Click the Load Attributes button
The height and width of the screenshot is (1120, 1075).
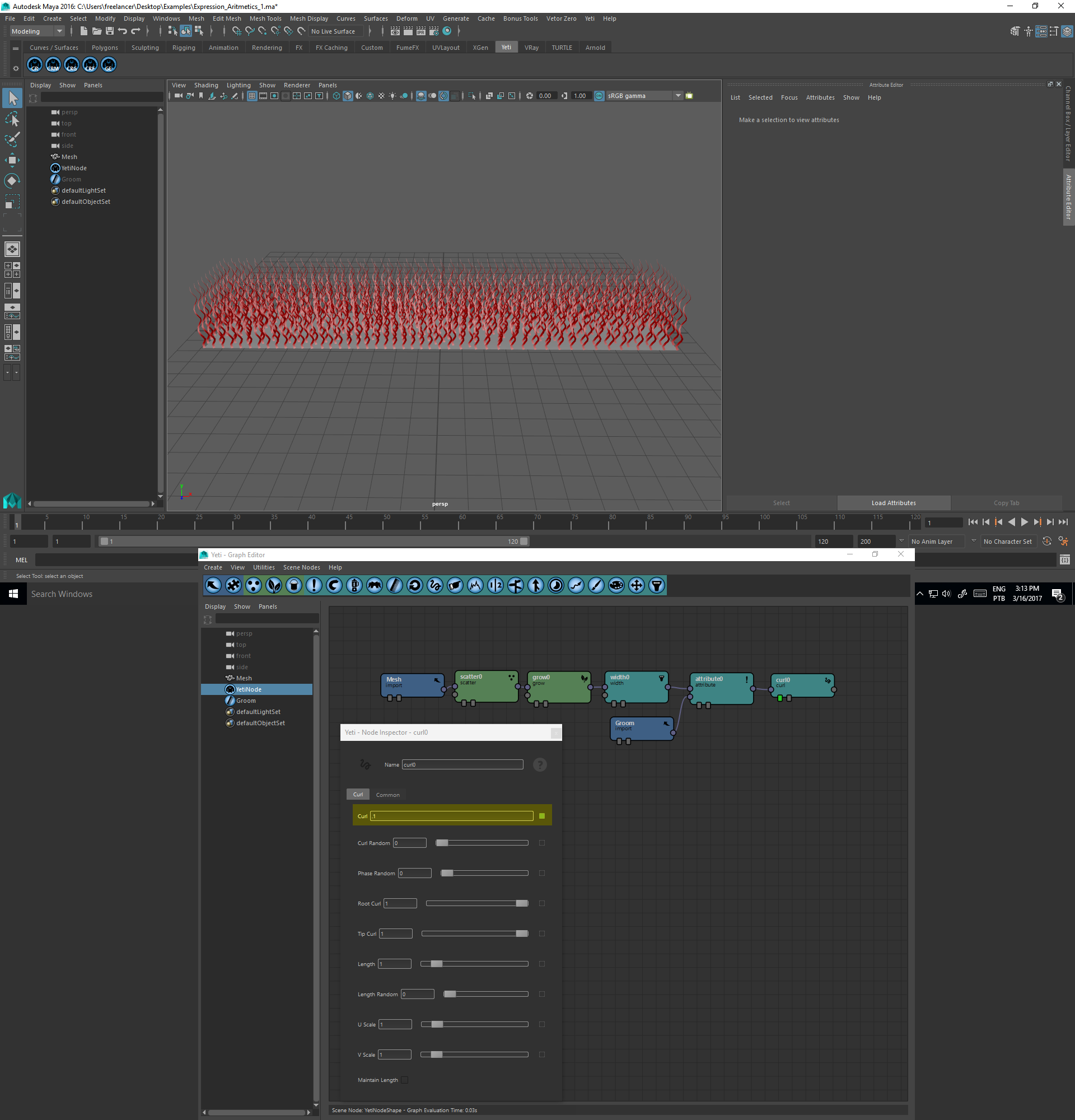click(x=893, y=503)
